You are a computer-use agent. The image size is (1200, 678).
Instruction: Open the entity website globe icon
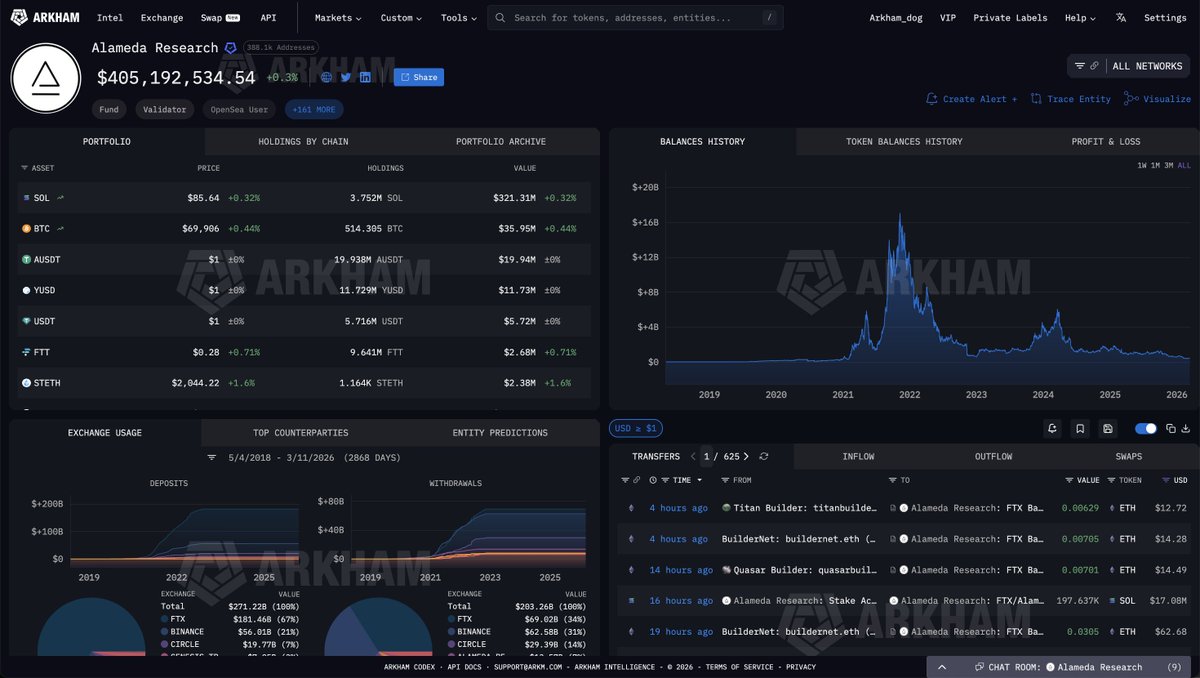(326, 77)
